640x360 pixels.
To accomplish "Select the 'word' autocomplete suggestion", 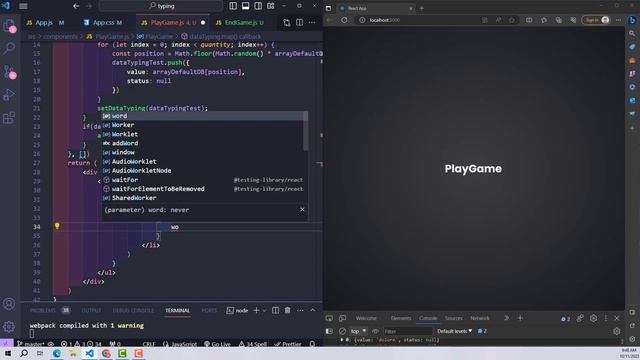I will (x=202, y=116).
